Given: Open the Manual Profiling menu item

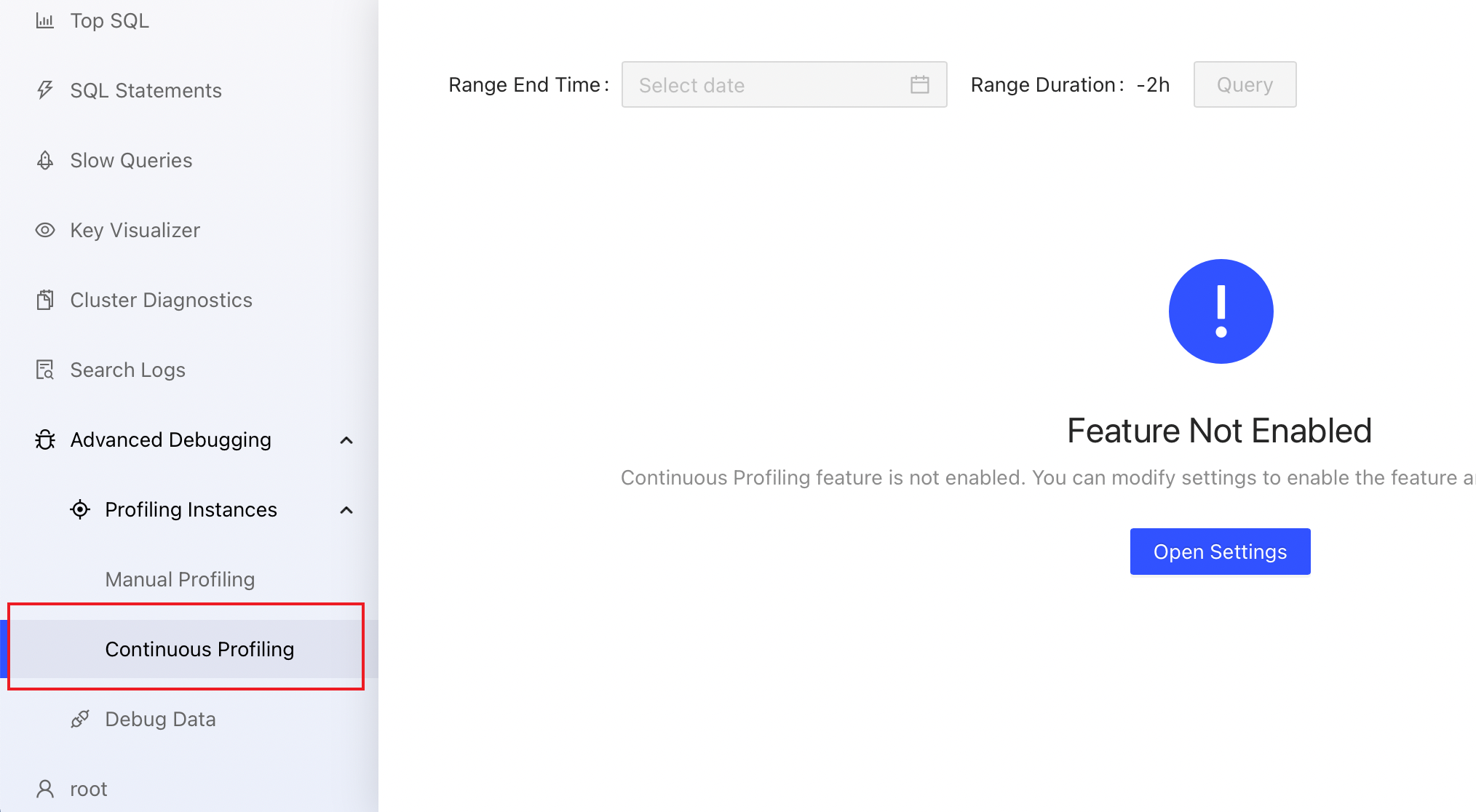Looking at the screenshot, I should pyautogui.click(x=180, y=579).
